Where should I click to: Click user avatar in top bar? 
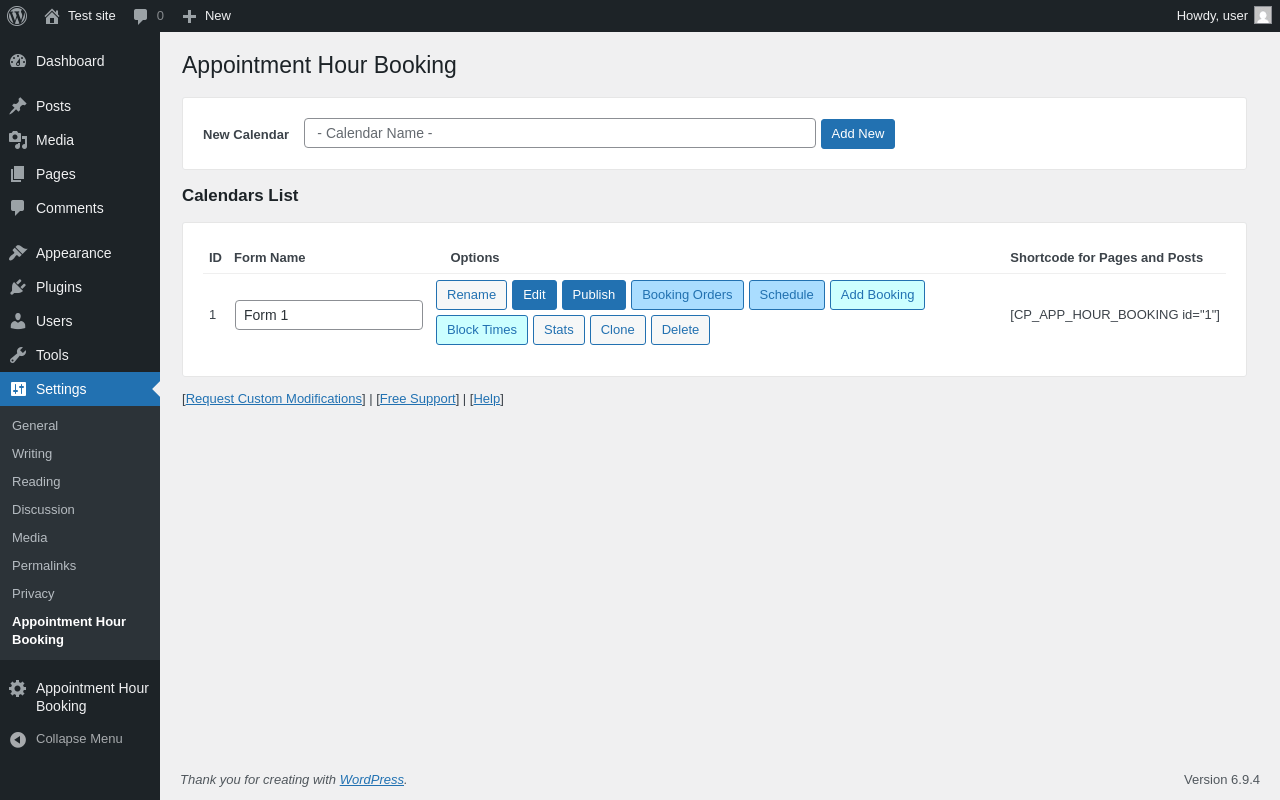[1263, 15]
